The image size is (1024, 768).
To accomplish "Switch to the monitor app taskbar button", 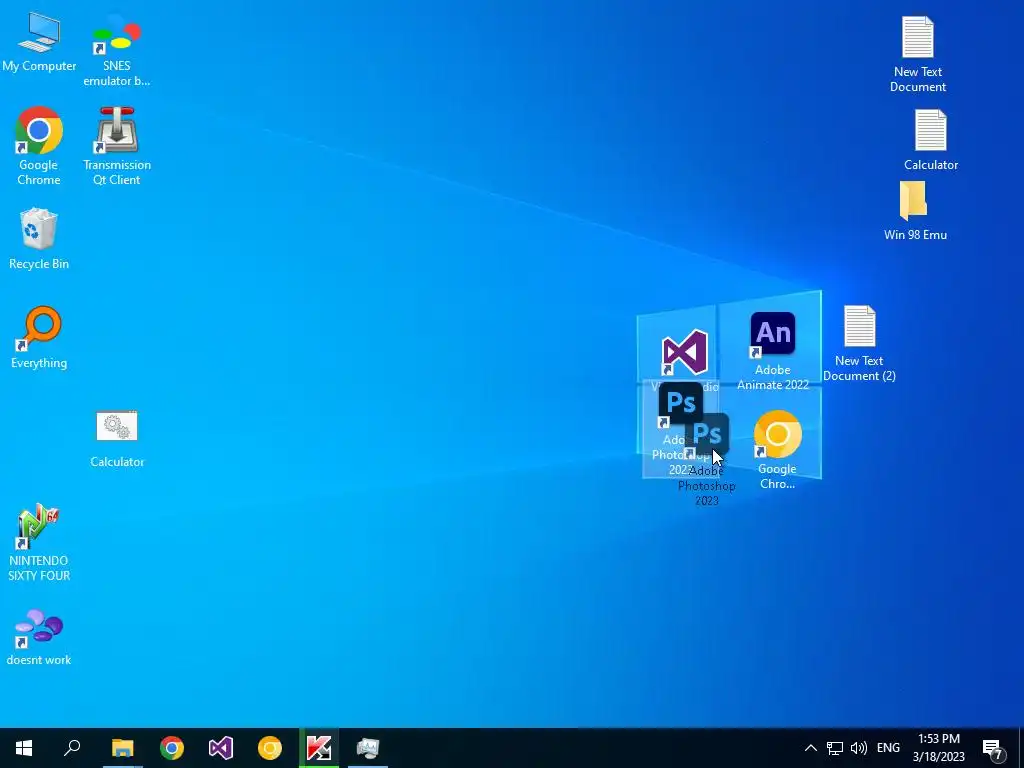I will [368, 748].
